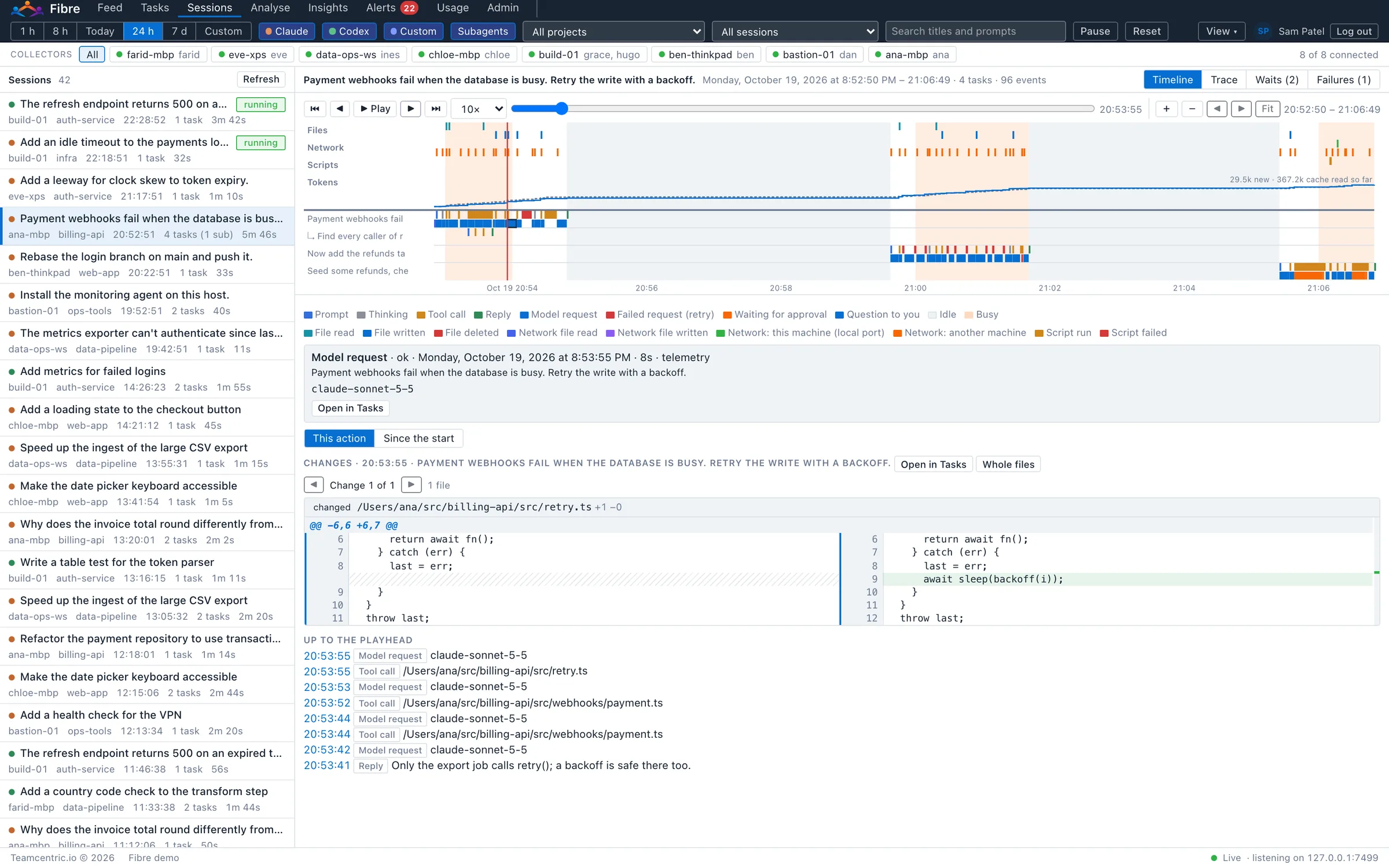This screenshot has width=1389, height=868.
Task: Pan the timeline window right
Action: pyautogui.click(x=1241, y=109)
